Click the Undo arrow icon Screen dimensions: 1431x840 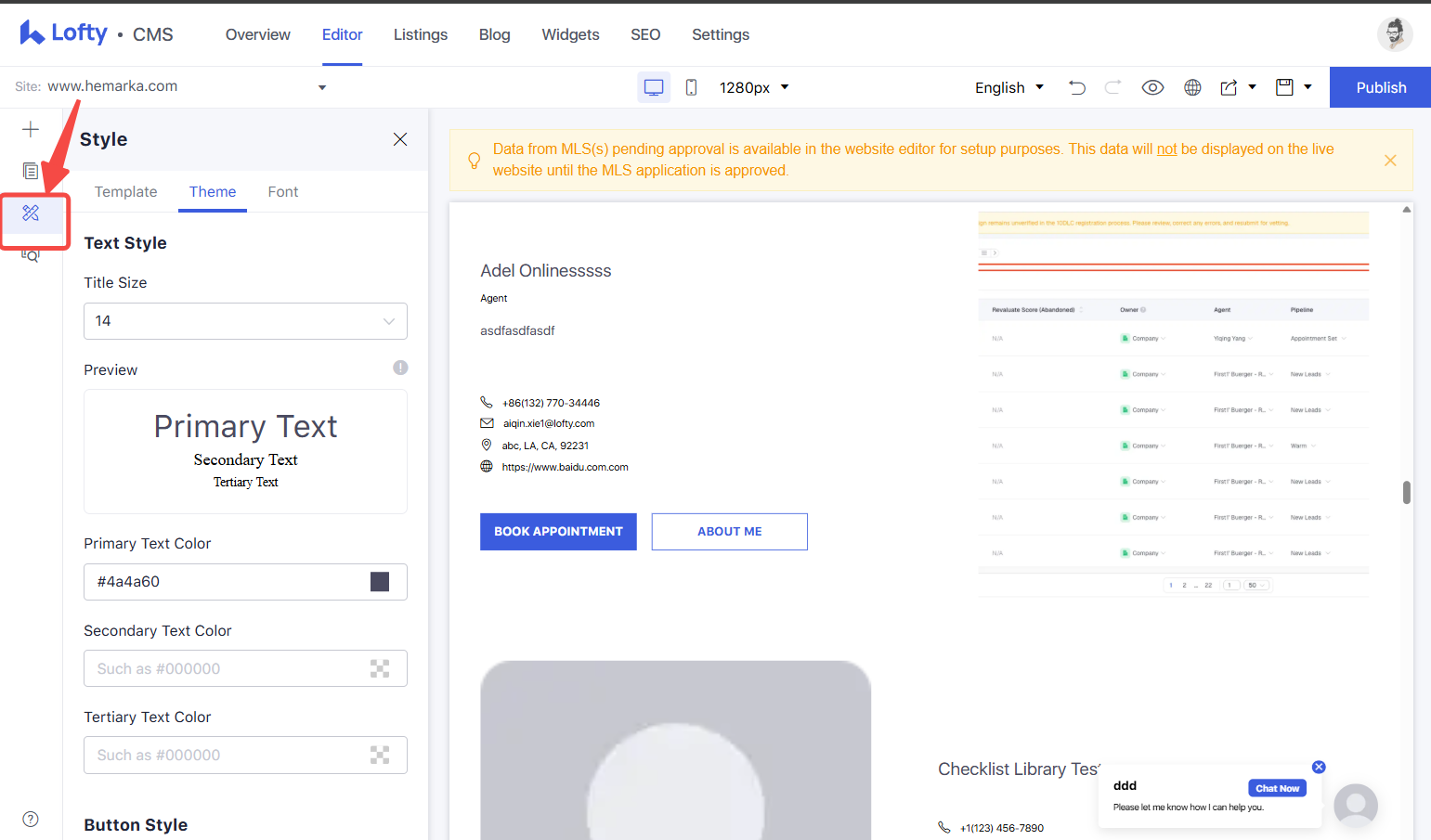coord(1077,87)
